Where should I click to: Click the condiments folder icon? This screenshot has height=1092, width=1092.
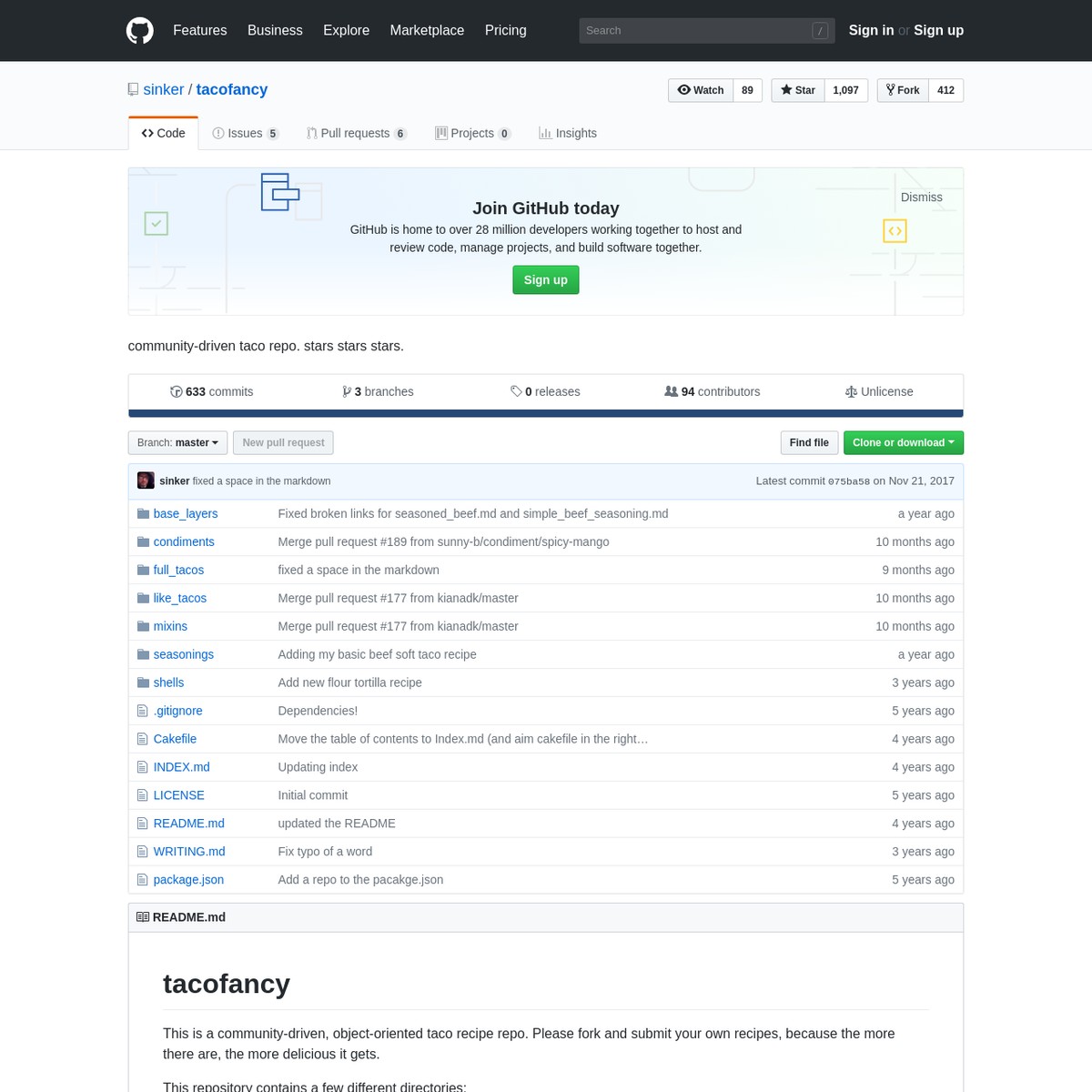143,541
